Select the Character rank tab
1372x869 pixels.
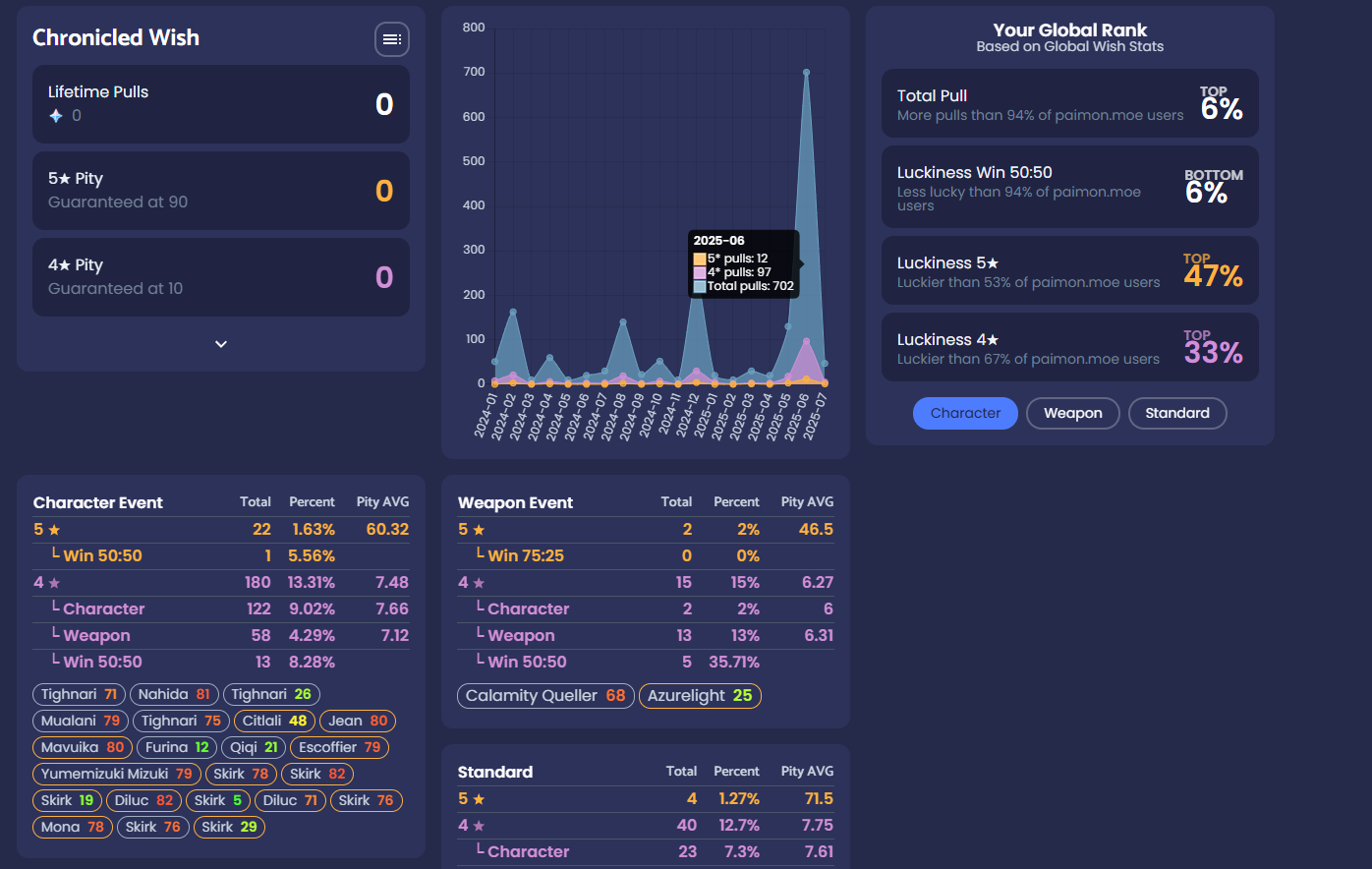point(965,413)
